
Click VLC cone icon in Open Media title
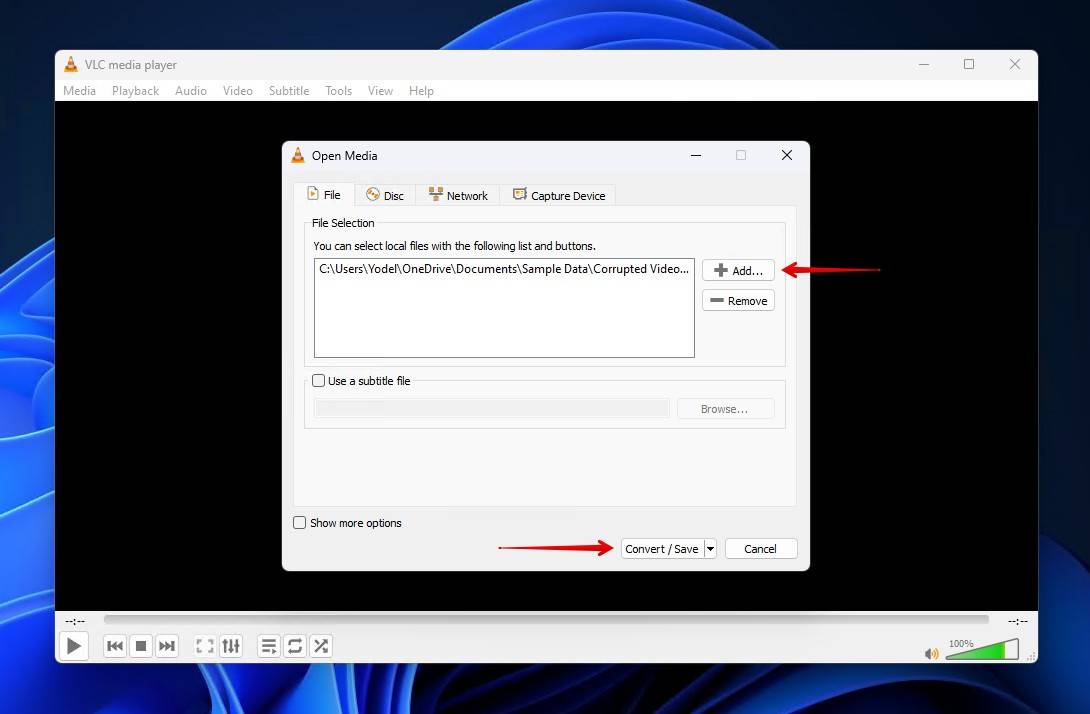click(298, 155)
